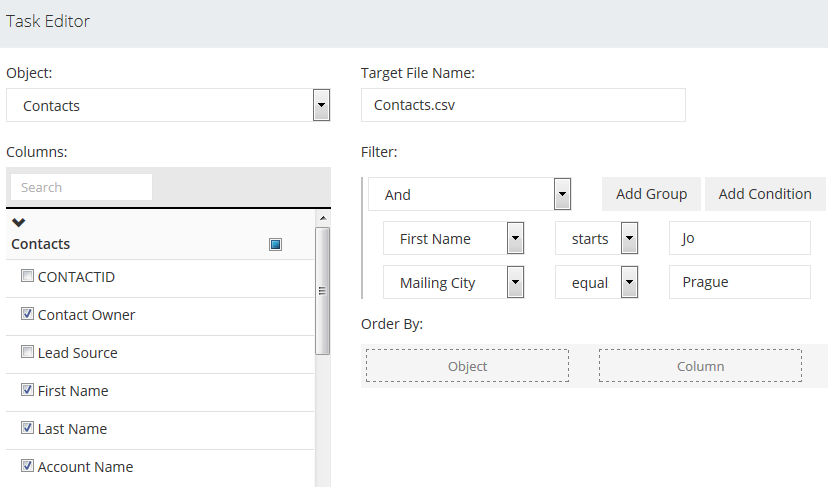Click the Add Group button
Viewport: 828px width, 487px height.
point(651,194)
